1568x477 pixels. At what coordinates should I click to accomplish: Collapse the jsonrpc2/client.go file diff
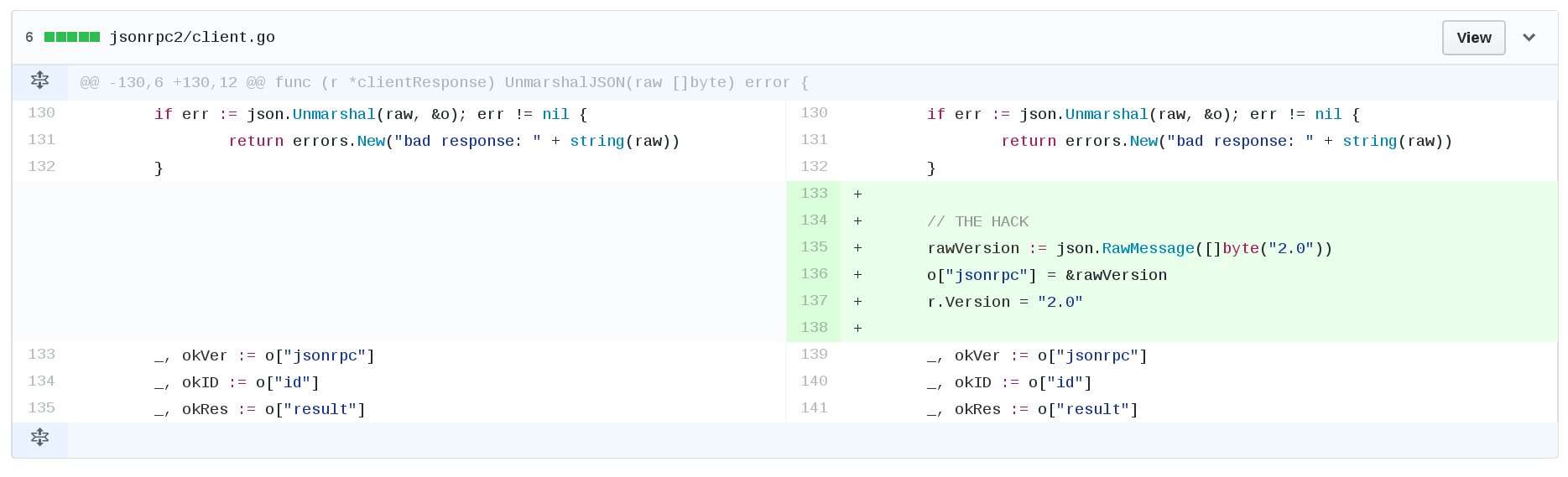(x=1529, y=38)
